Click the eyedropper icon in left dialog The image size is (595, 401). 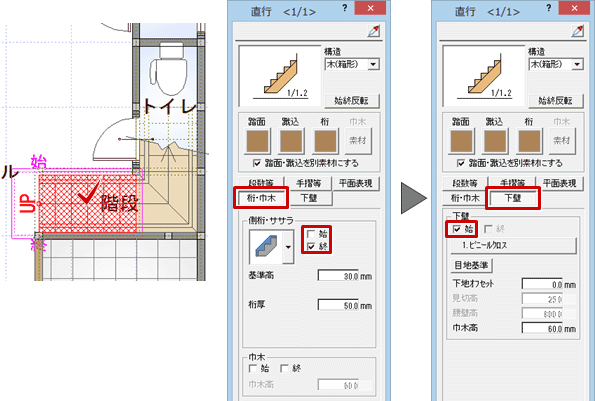(373, 31)
